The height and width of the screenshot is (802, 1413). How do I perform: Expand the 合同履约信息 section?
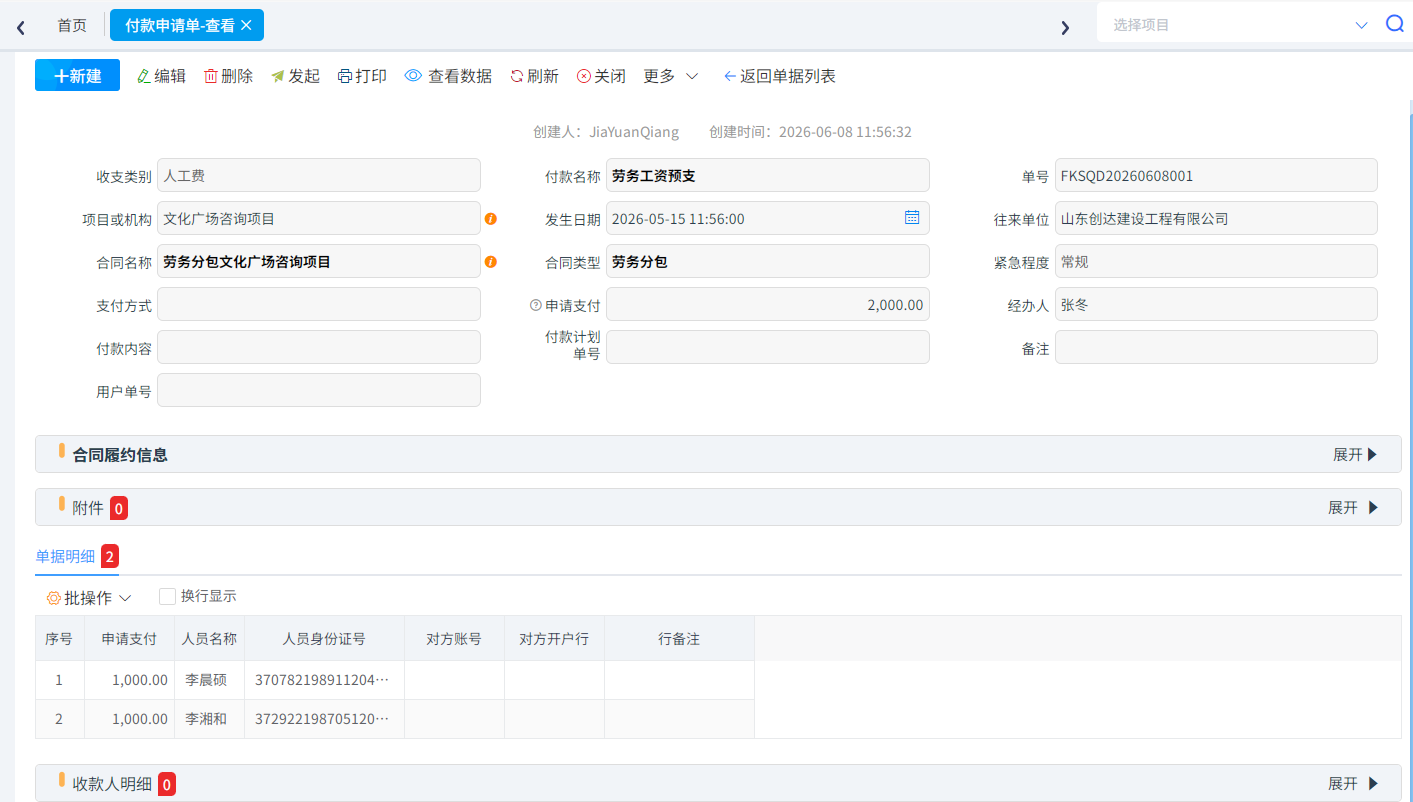[1355, 454]
